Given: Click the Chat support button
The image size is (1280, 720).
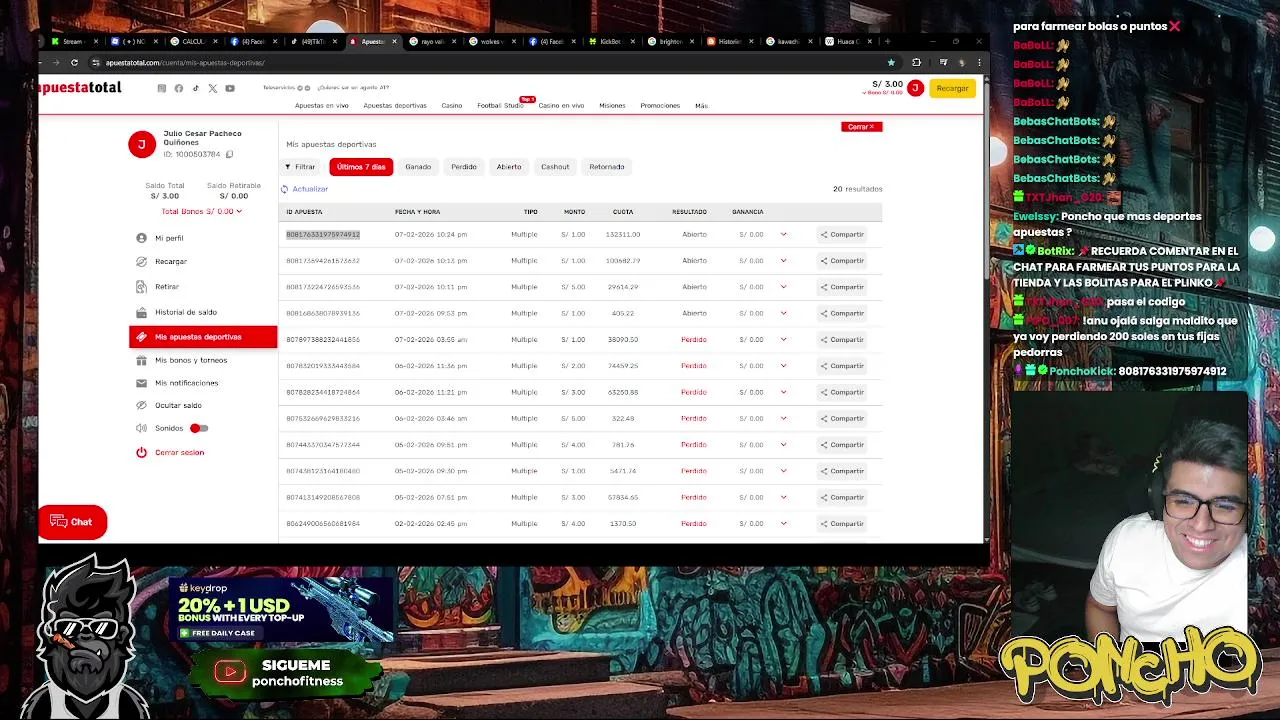Looking at the screenshot, I should [72, 522].
